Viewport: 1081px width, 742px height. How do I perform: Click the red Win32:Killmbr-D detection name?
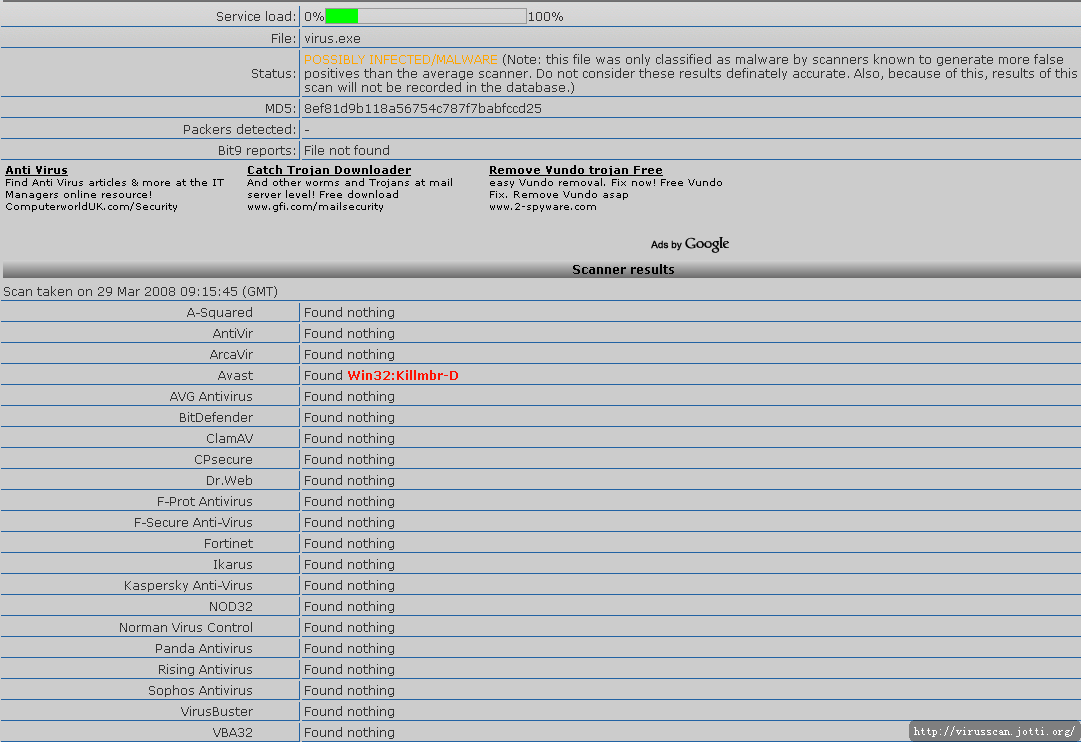(402, 375)
